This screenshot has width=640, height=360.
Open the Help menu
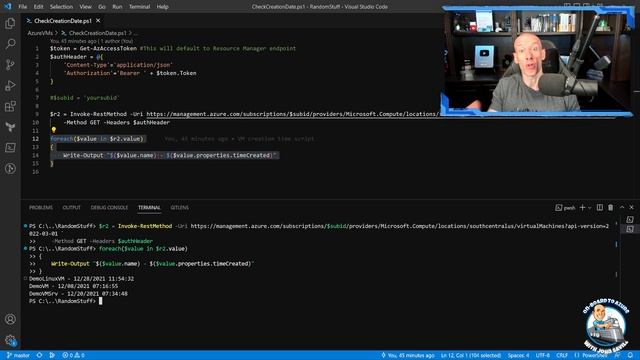point(162,7)
